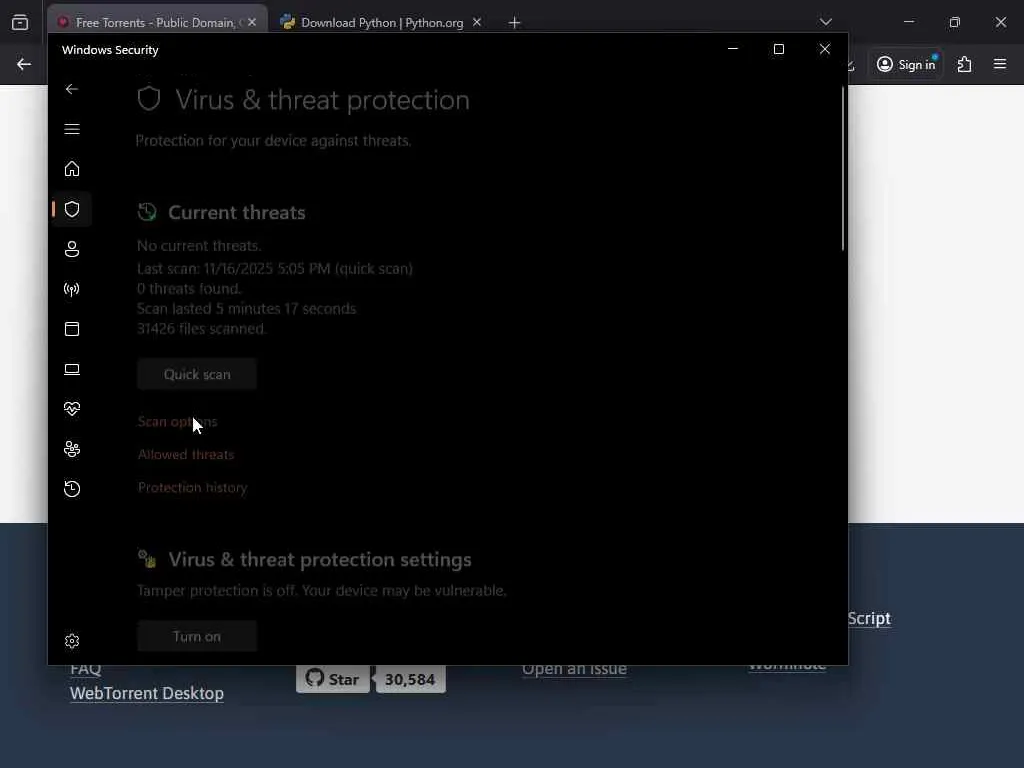Screen dimensions: 1024x768
Task: Minimize the Windows Security window
Action: pos(733,49)
